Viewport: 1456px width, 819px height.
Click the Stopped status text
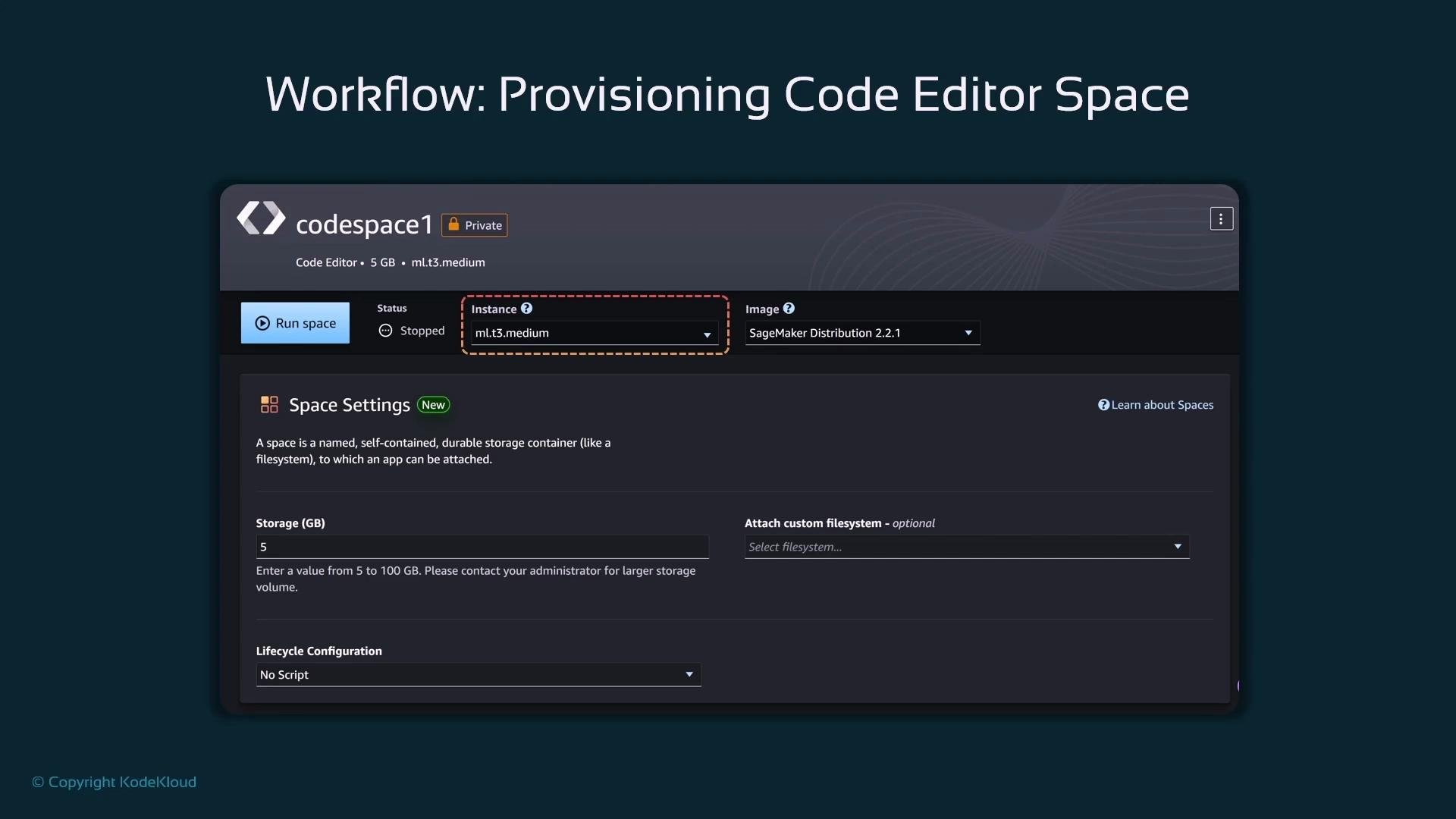[x=422, y=331]
